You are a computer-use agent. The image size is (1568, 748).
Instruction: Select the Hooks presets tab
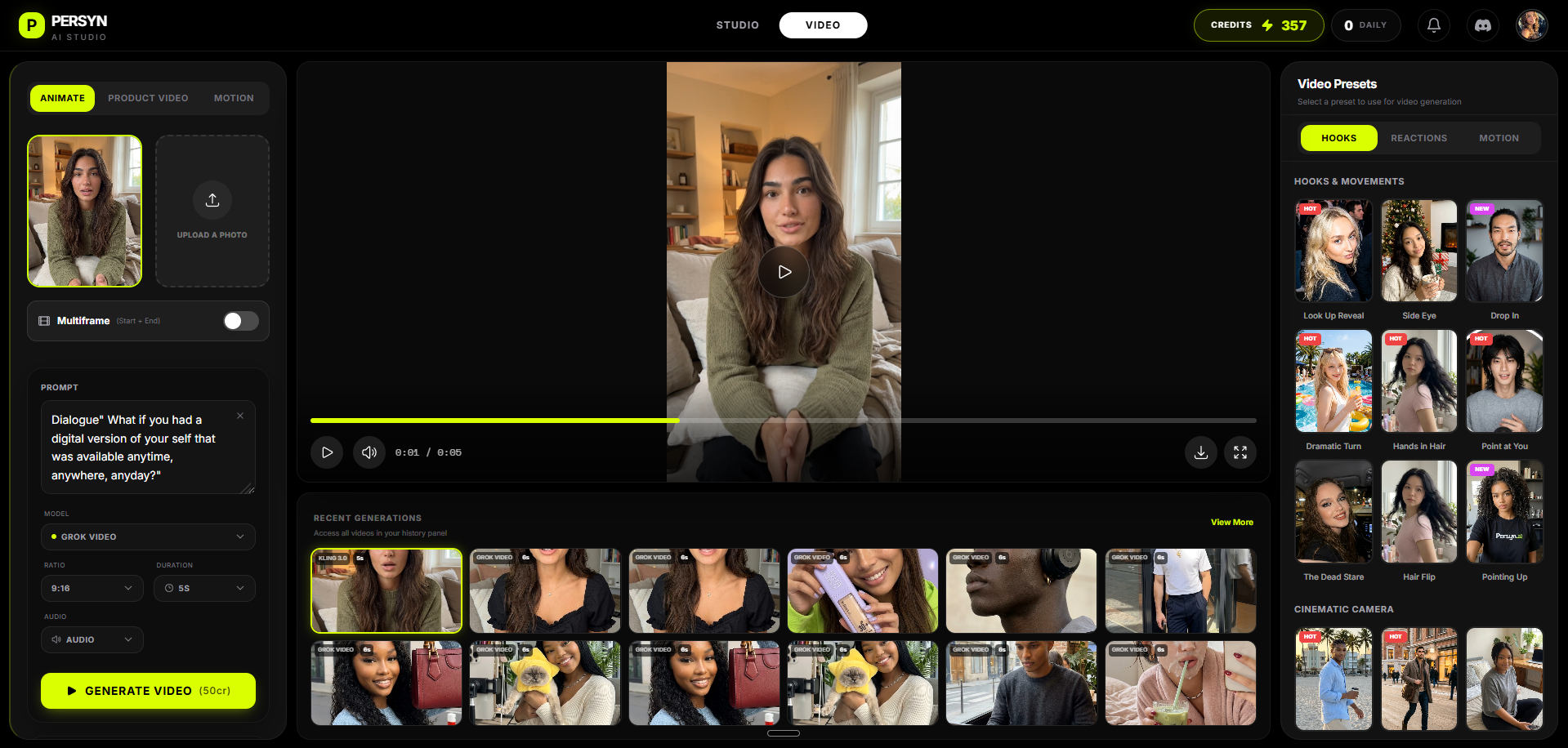[x=1338, y=138]
